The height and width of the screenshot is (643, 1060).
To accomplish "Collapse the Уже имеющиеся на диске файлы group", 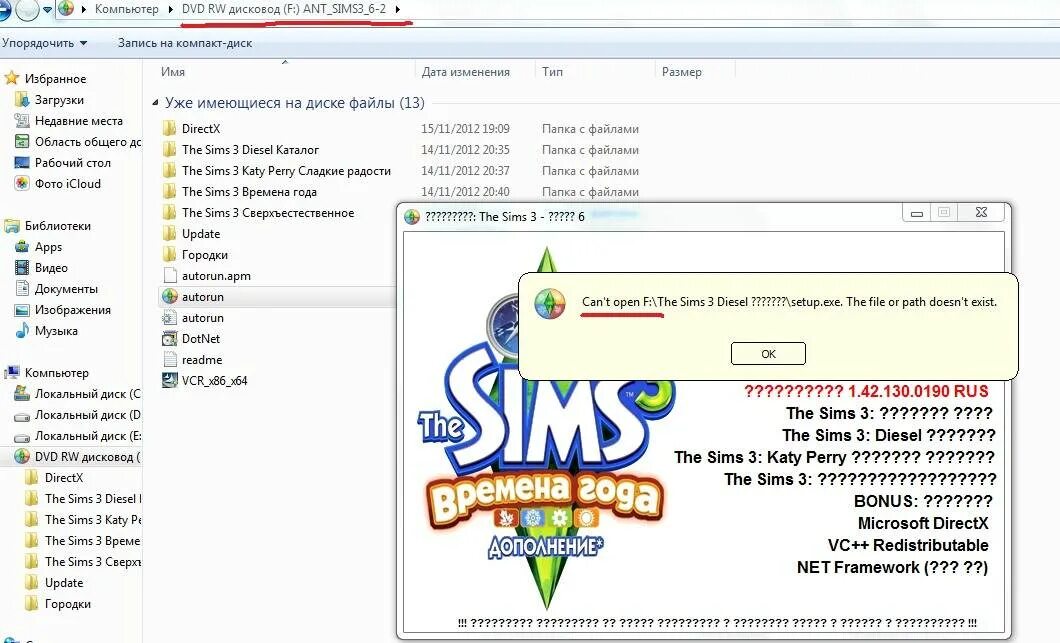I will click(x=155, y=103).
